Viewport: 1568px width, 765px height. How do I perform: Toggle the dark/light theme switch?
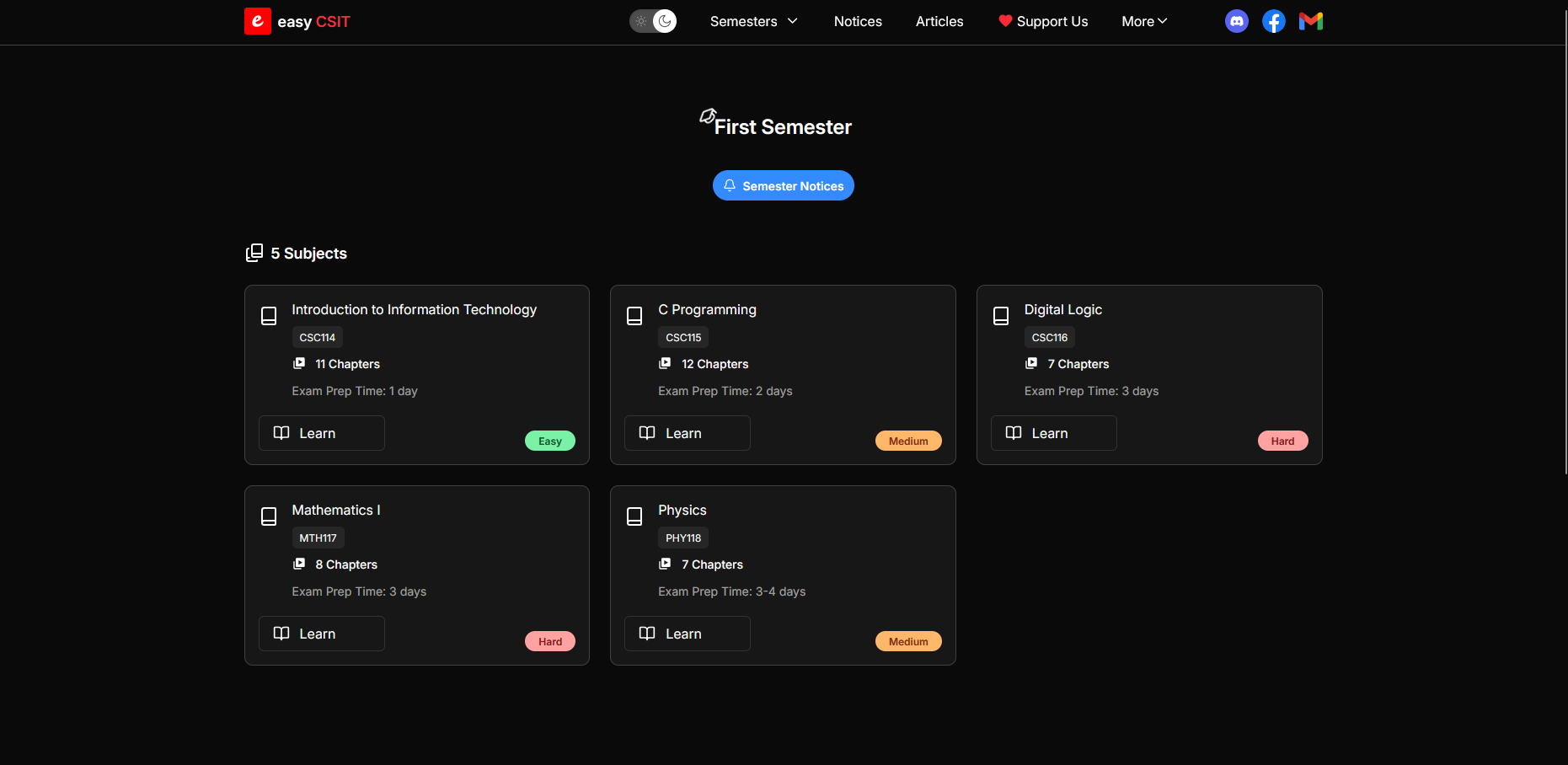point(653,21)
